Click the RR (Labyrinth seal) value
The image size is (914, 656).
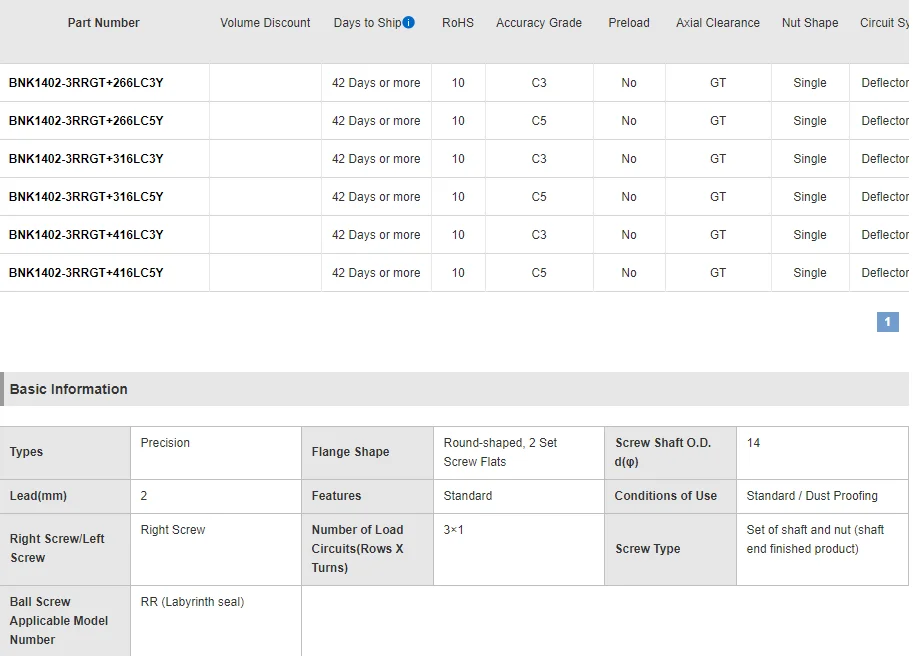click(192, 602)
